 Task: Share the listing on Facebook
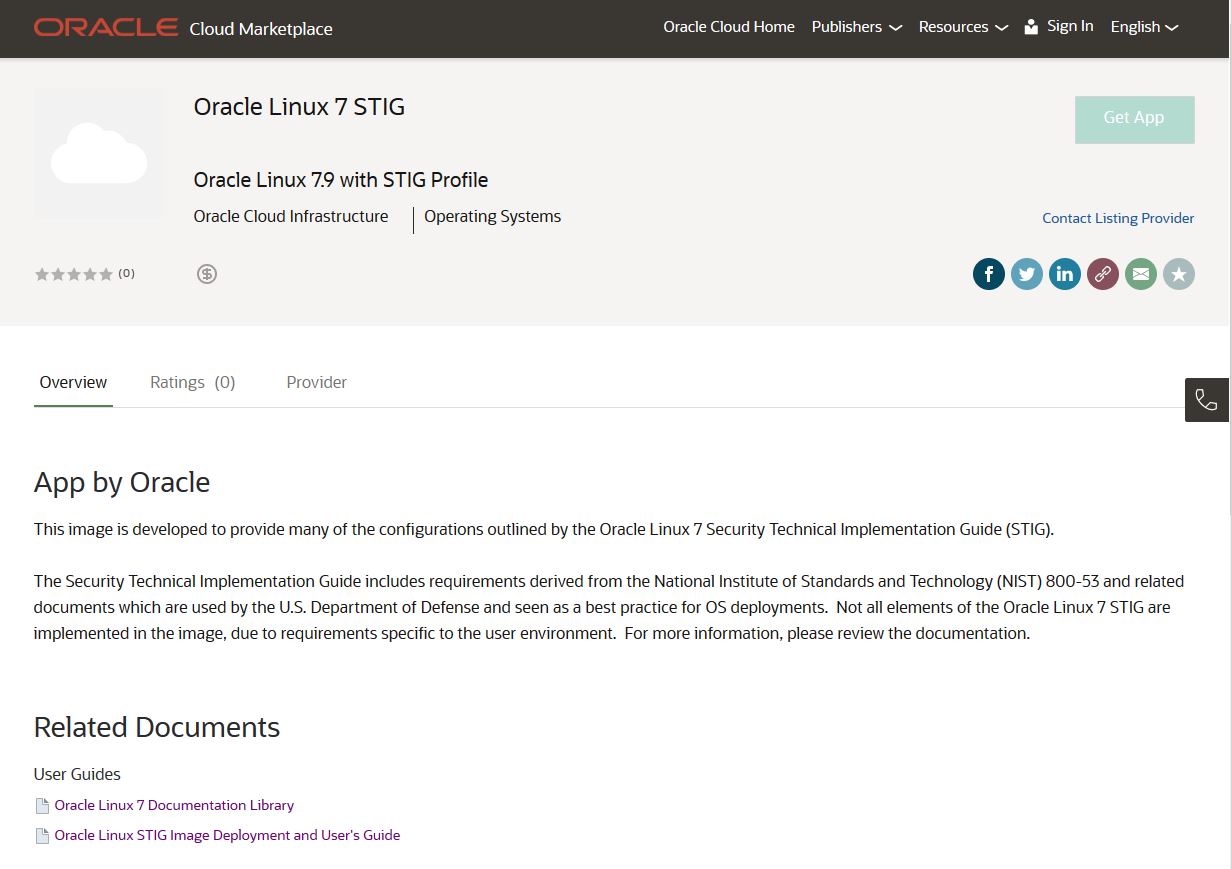point(988,273)
